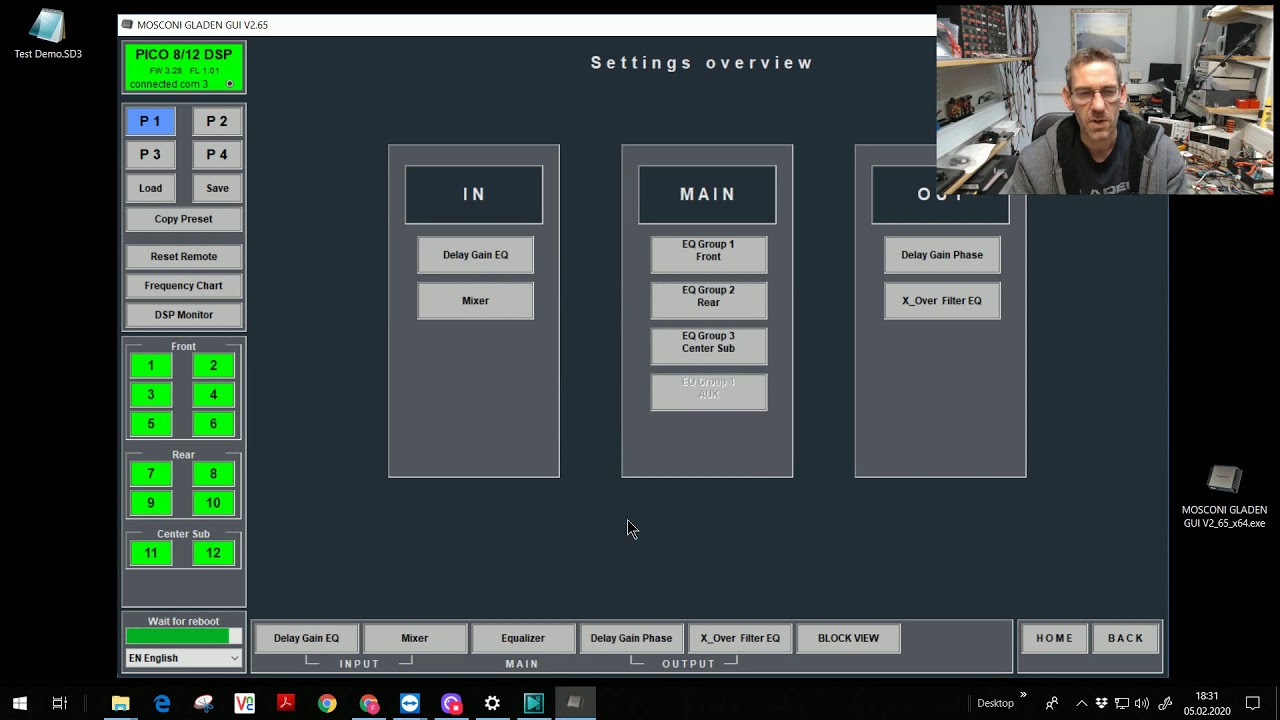Viewport: 1280px width, 720px height.
Task: Toggle Front channel 5
Action: 151,424
